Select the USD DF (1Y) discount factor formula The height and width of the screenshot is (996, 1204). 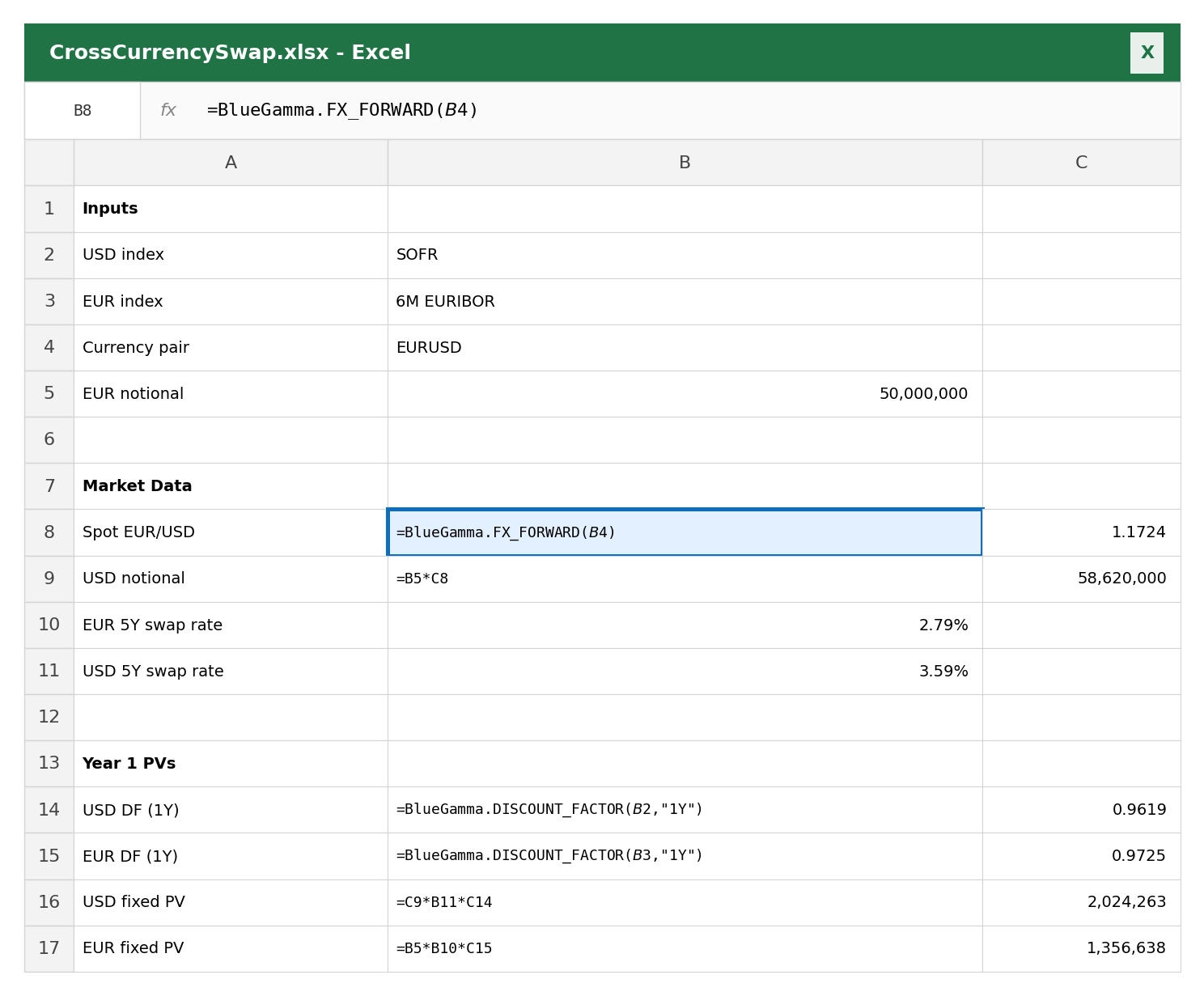(684, 809)
